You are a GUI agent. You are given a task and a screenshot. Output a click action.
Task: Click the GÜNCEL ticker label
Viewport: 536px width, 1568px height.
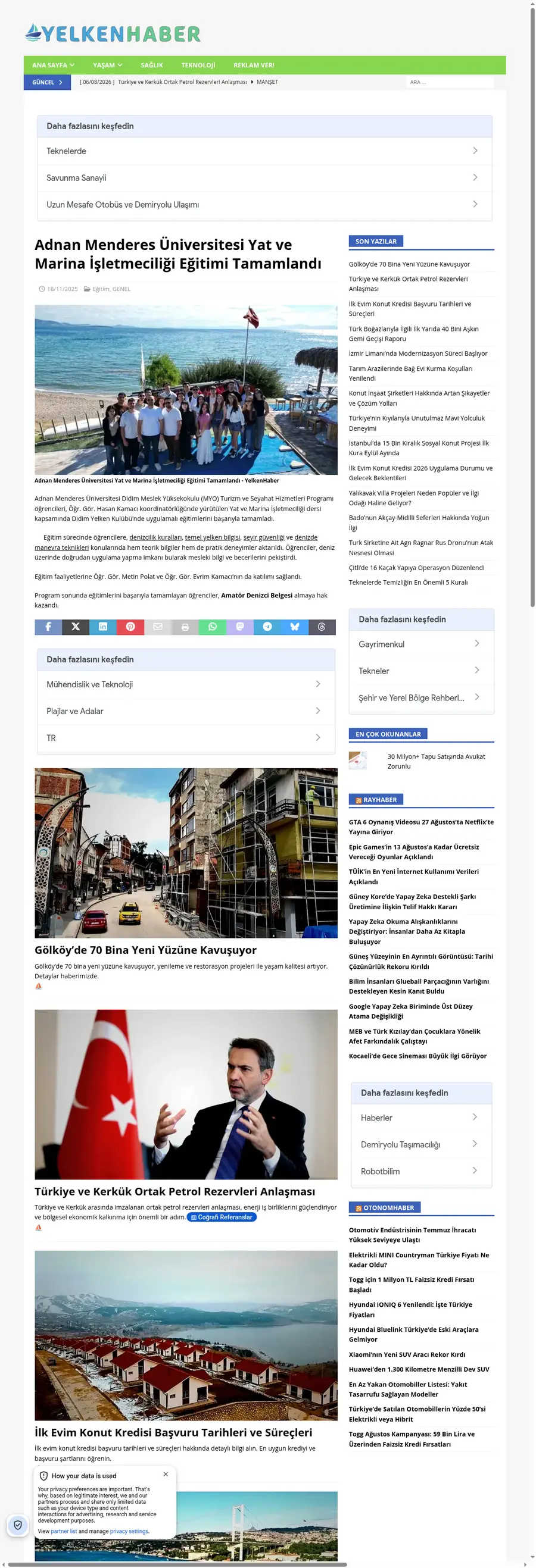coord(48,82)
